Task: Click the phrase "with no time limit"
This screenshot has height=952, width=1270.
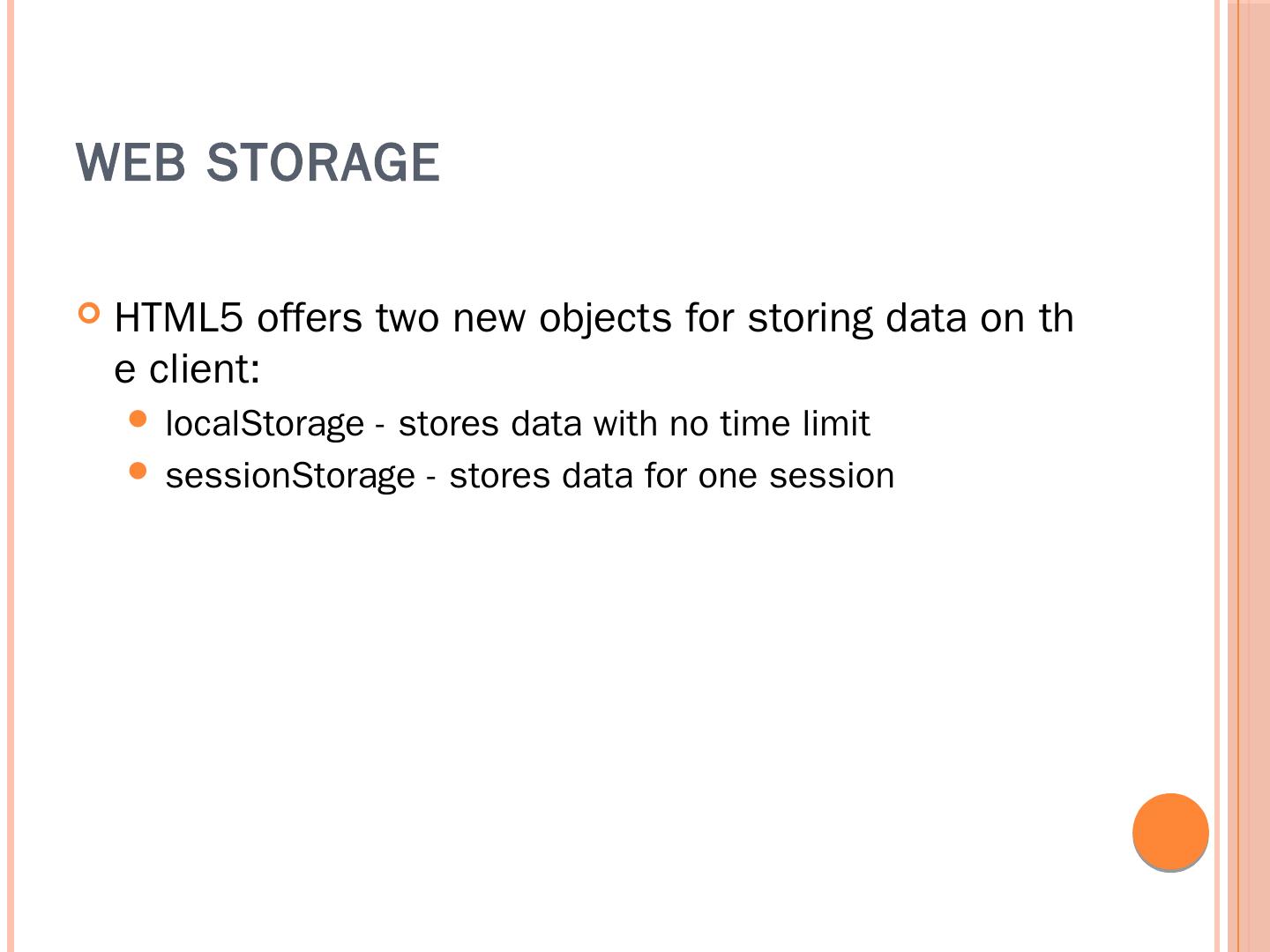Action: [731, 424]
